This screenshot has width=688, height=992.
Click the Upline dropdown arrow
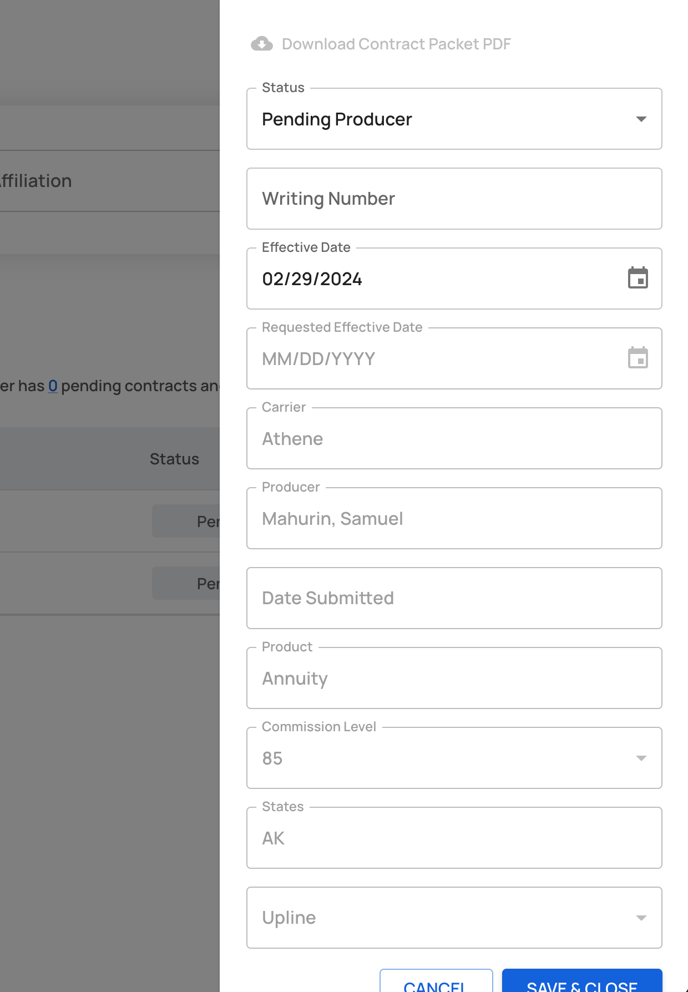[641, 918]
